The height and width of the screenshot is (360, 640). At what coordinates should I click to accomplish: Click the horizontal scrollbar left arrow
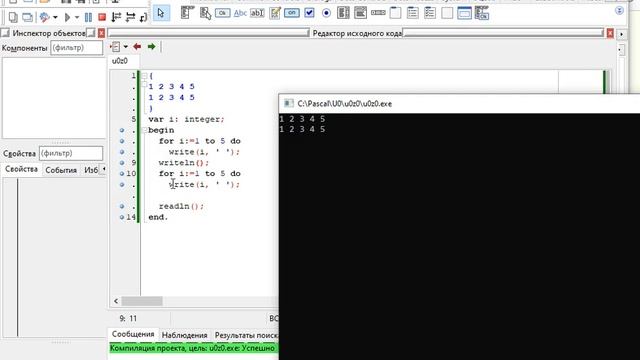tap(116, 301)
